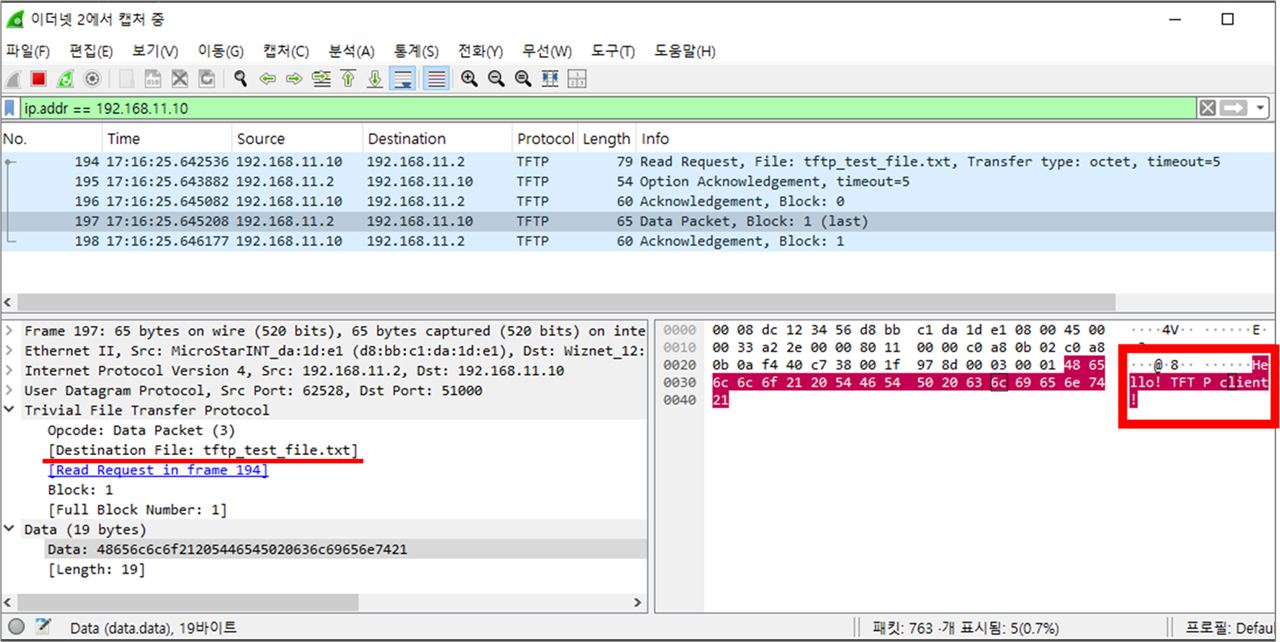1280x642 pixels.
Task: Expand Internet Protocol Version 4 node
Action: point(10,371)
